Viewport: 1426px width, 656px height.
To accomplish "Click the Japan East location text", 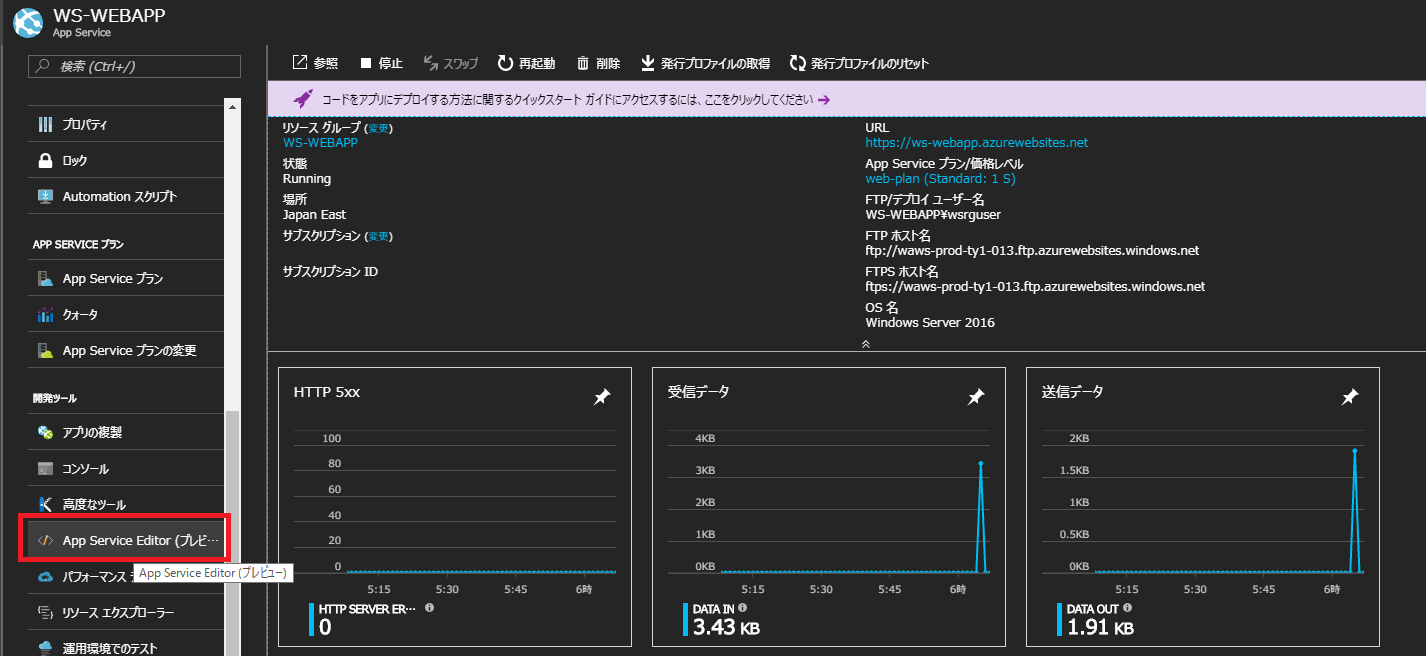I will tap(314, 215).
